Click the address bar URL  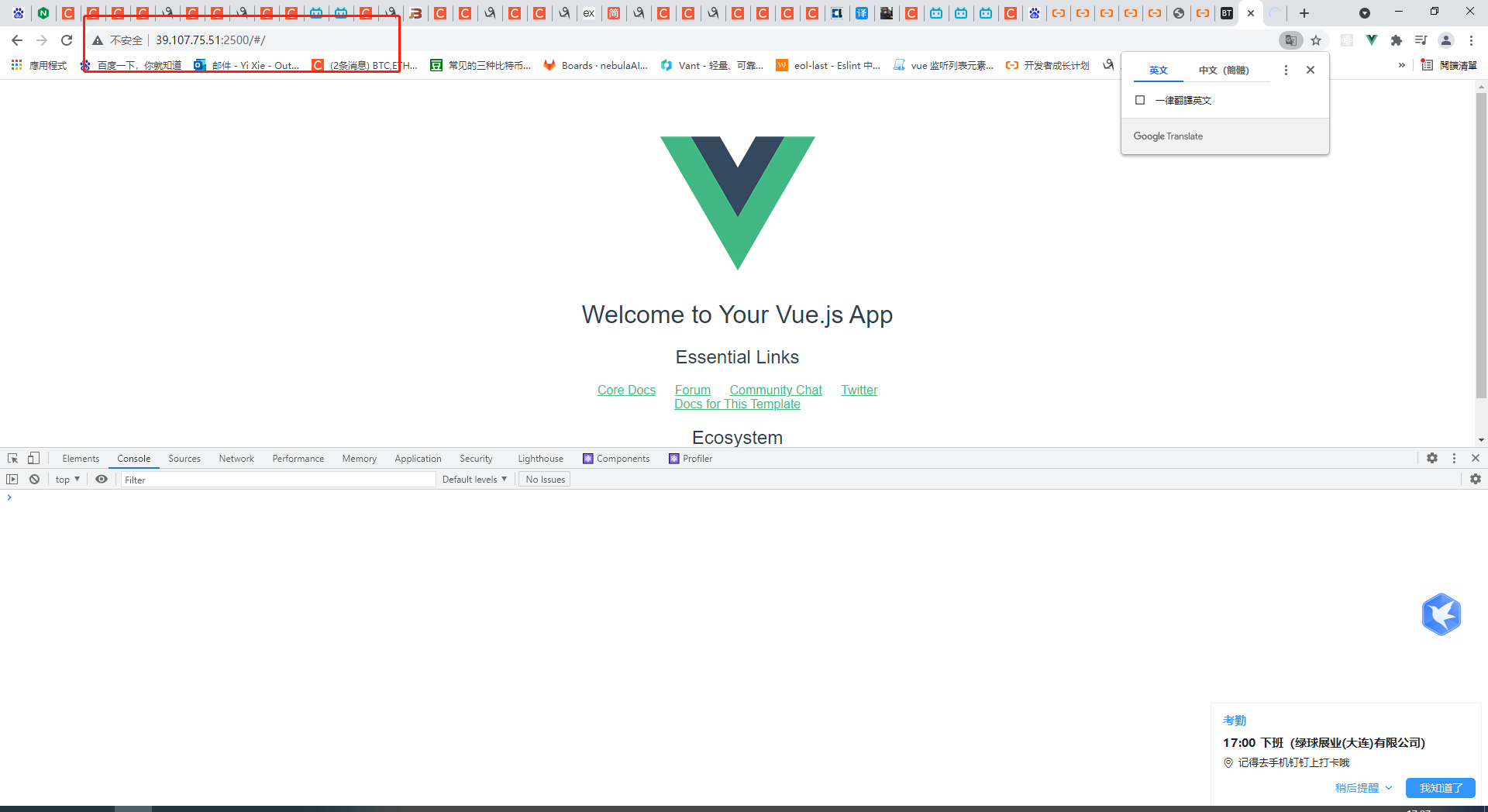(211, 40)
